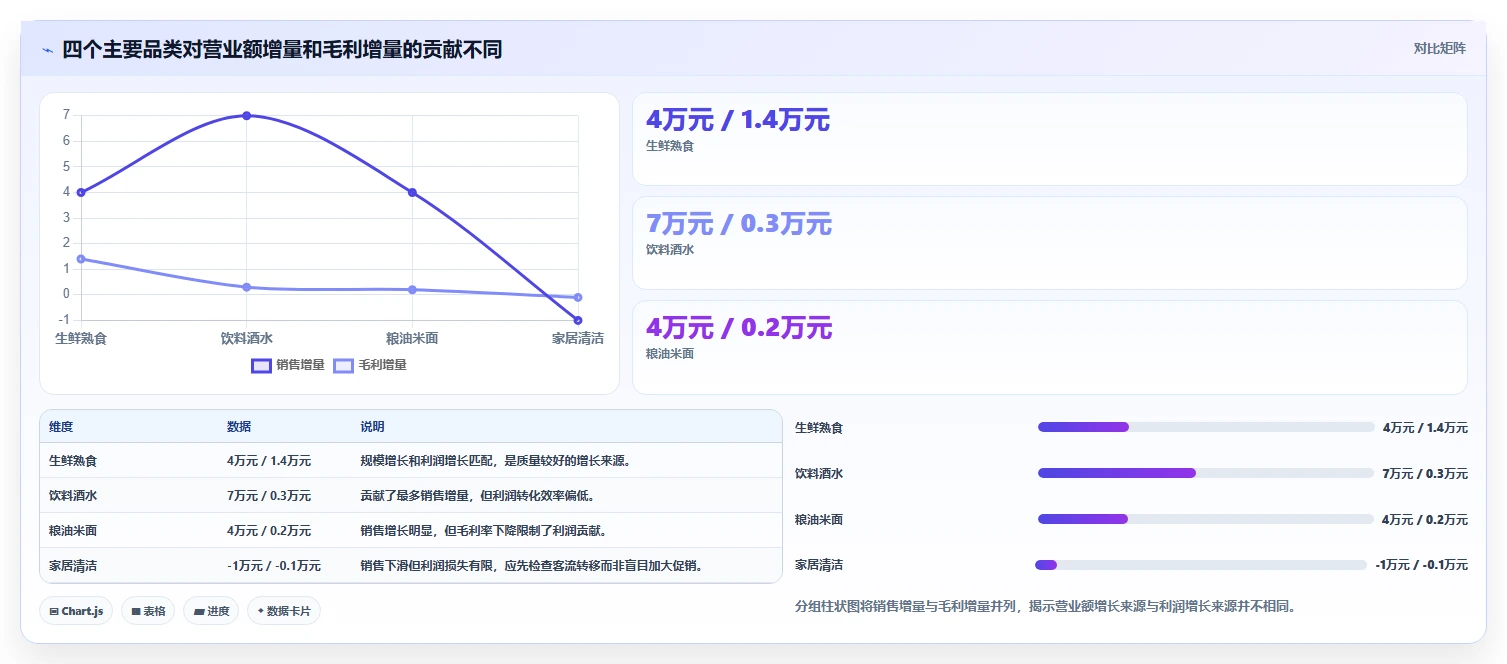This screenshot has width=1507, height=664.
Task: Click the icon in the Chart.js tag
Action: [x=53, y=611]
